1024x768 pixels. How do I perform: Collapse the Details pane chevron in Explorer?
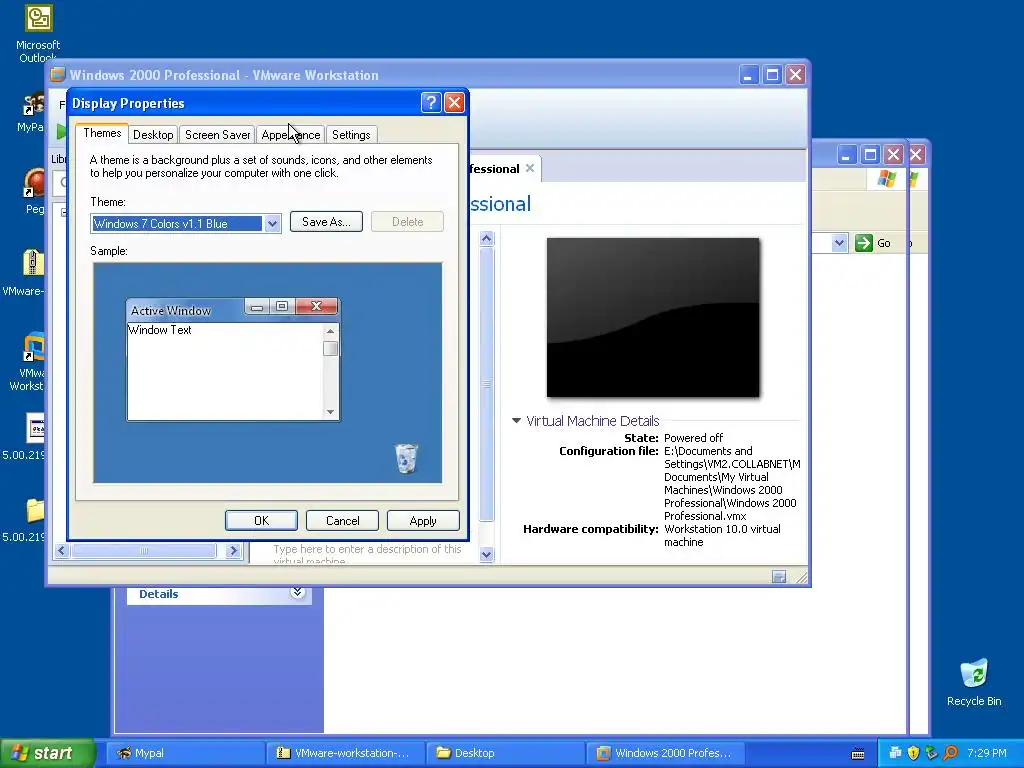pyautogui.click(x=297, y=592)
